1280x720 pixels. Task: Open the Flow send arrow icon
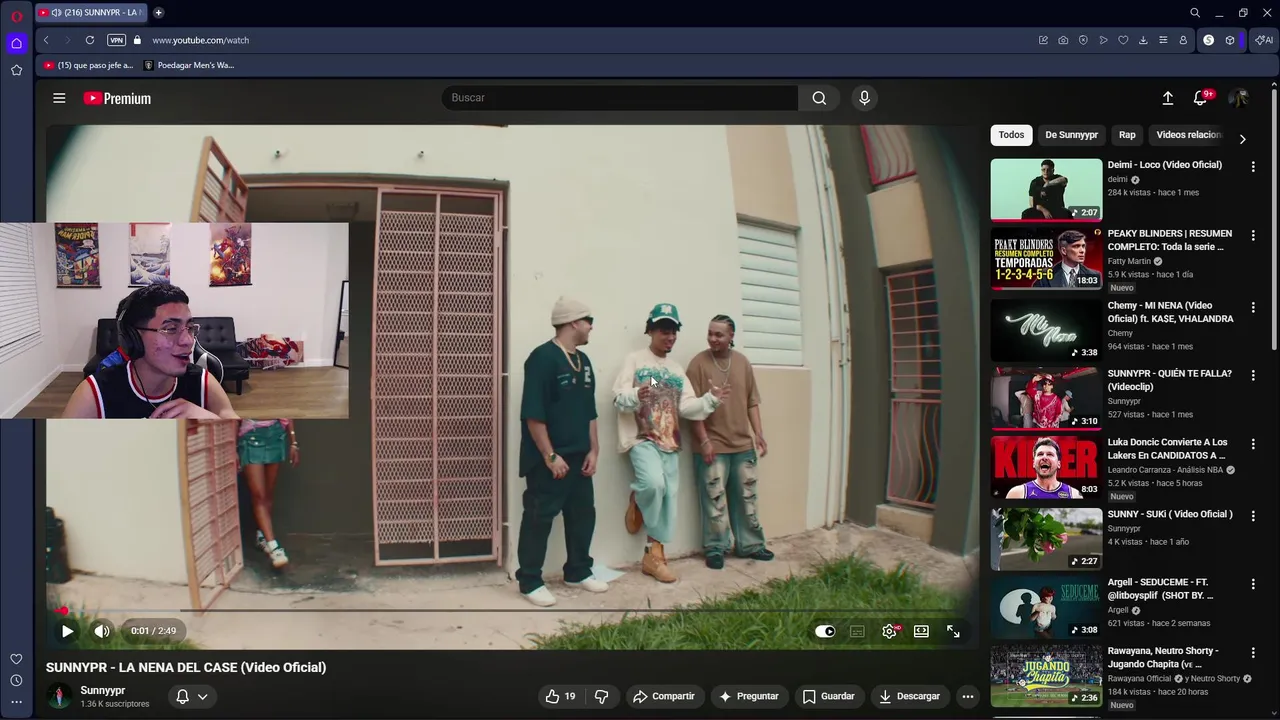click(x=1103, y=40)
